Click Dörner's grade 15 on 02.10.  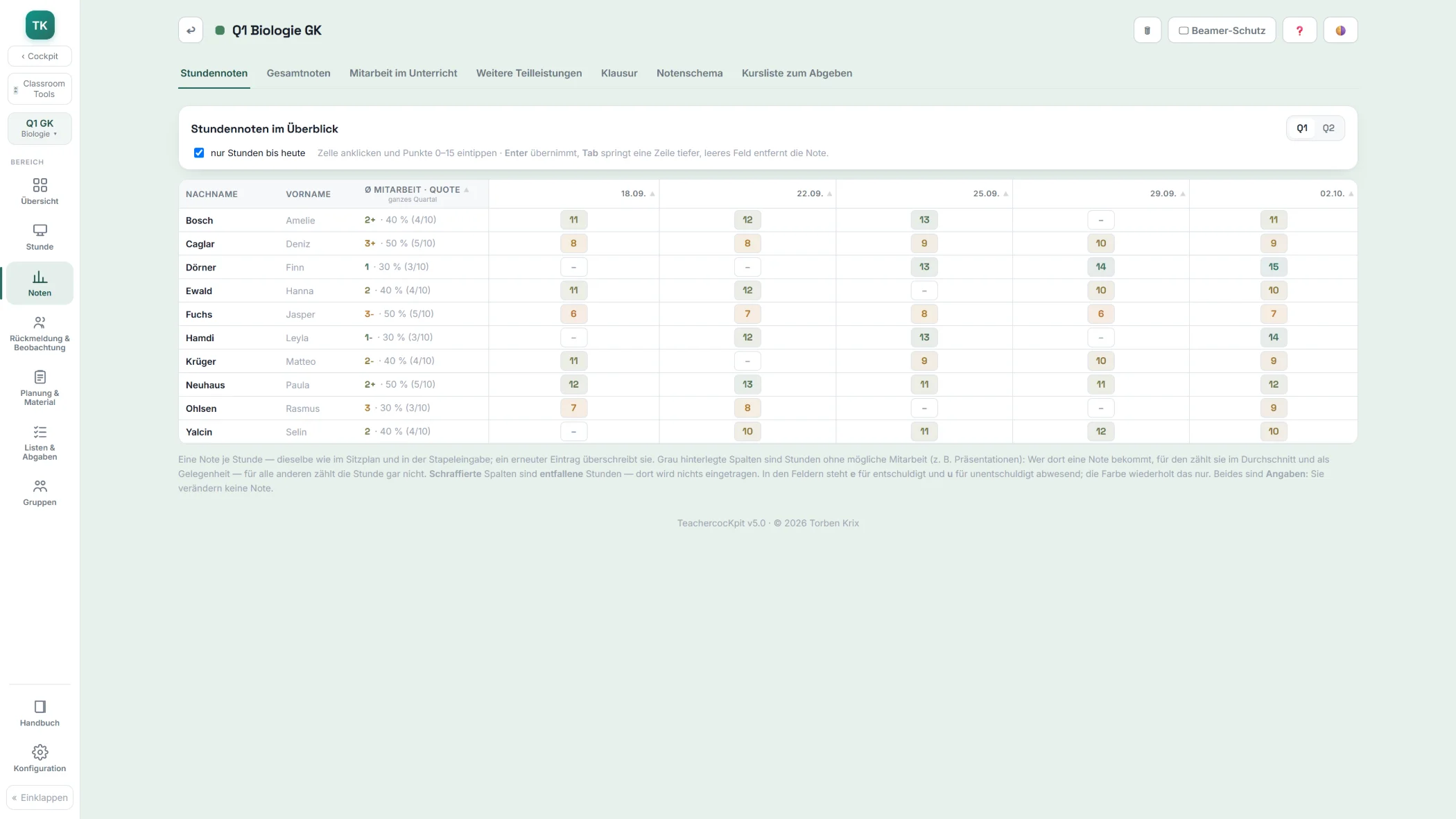[x=1273, y=267]
